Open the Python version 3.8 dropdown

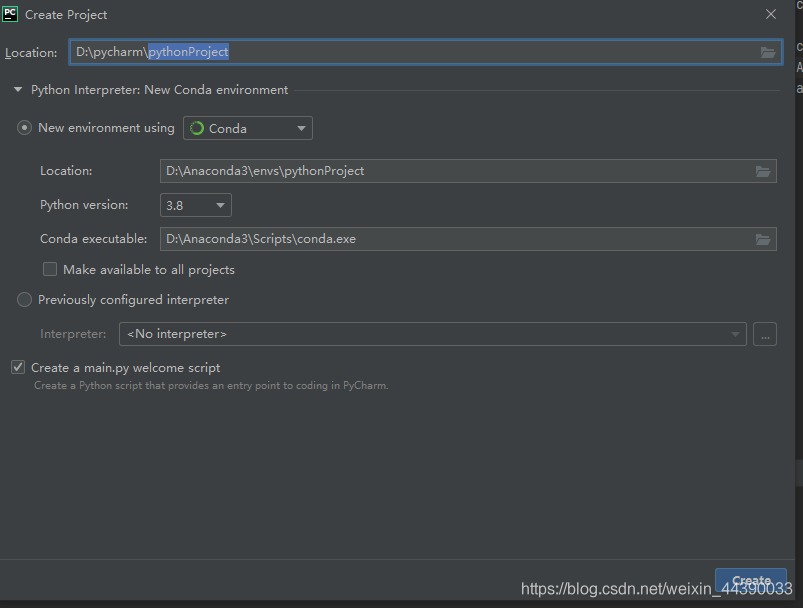tap(196, 205)
